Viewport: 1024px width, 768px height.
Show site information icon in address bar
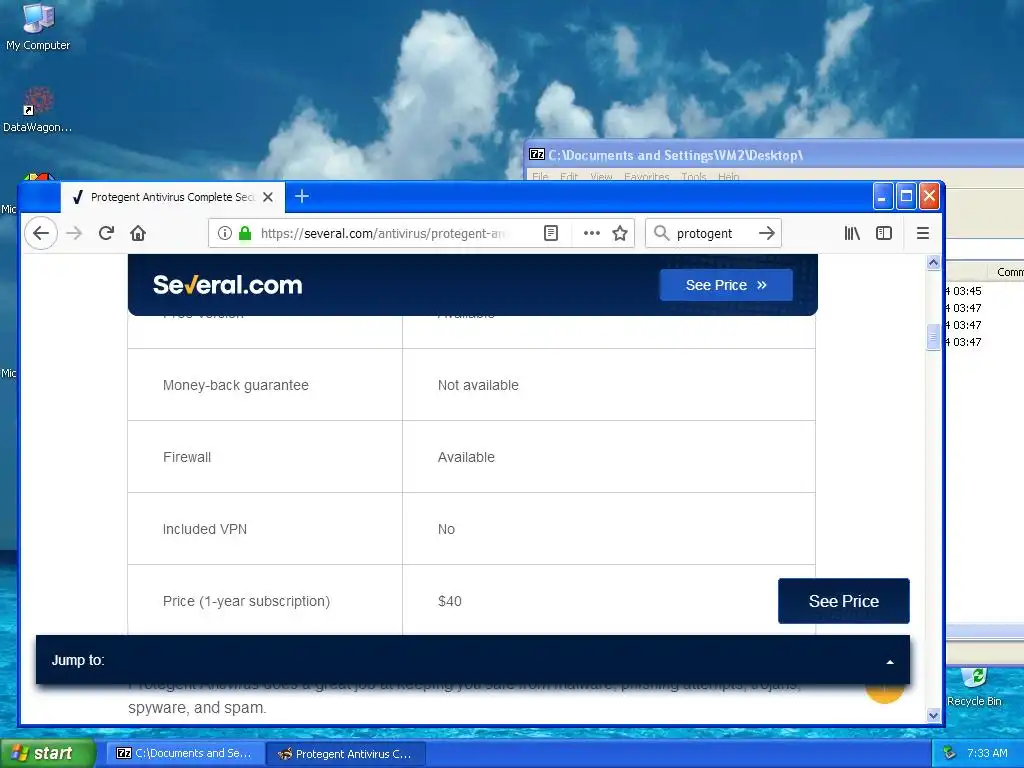[x=224, y=233]
